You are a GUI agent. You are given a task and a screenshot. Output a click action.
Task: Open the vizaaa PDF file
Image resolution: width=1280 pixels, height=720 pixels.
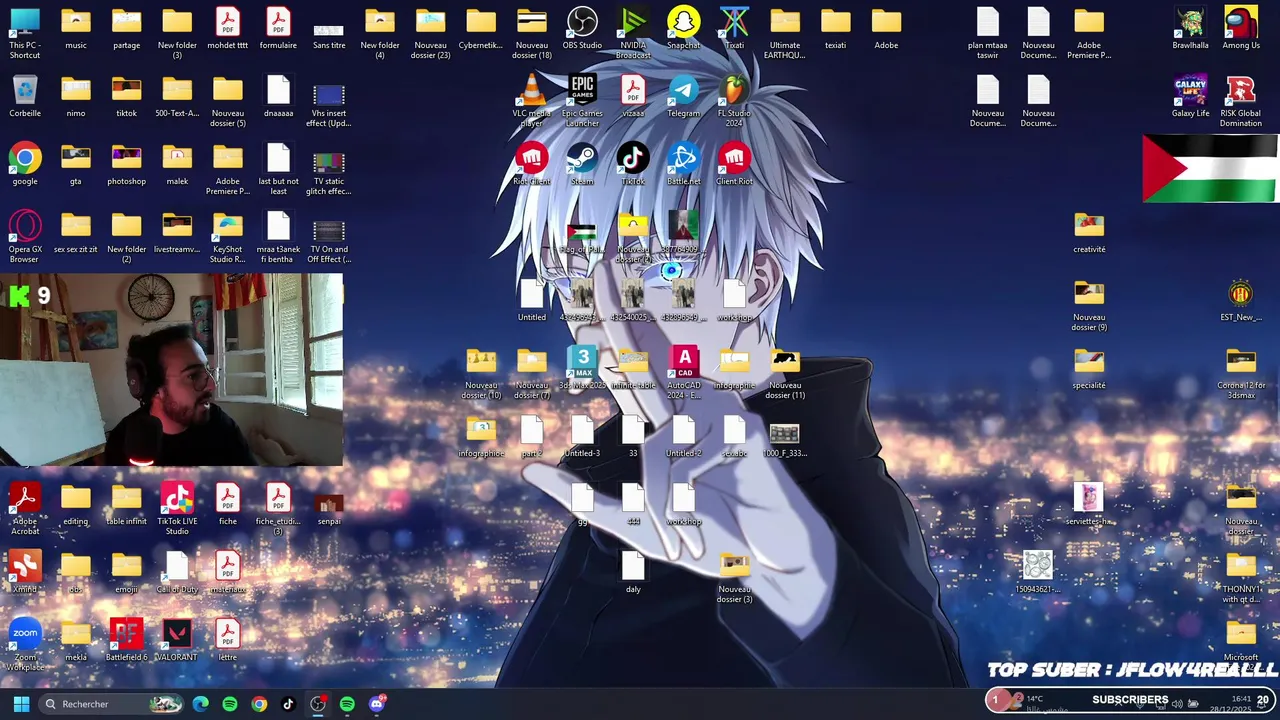click(633, 96)
